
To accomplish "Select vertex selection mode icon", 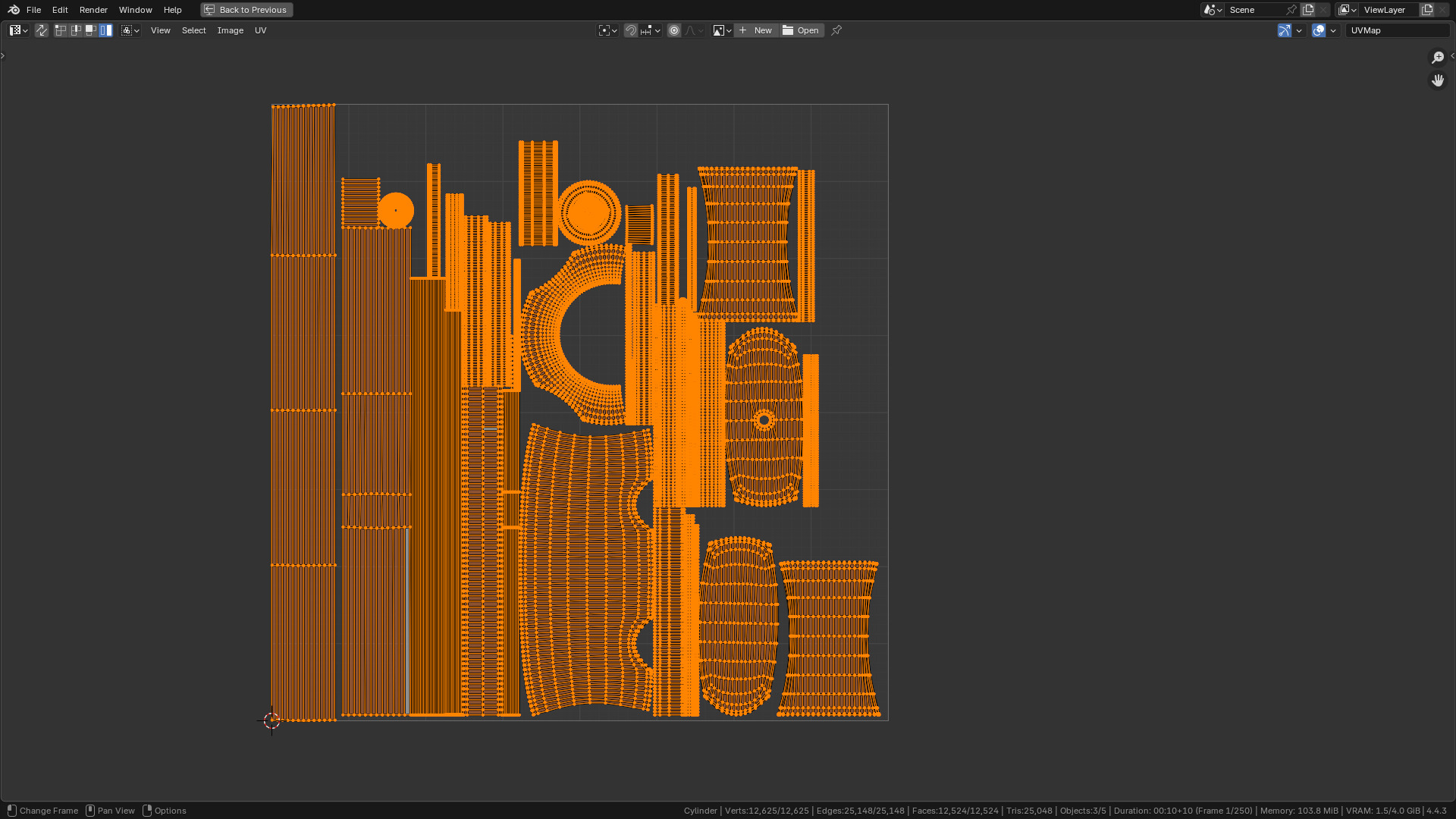I will pyautogui.click(x=61, y=30).
